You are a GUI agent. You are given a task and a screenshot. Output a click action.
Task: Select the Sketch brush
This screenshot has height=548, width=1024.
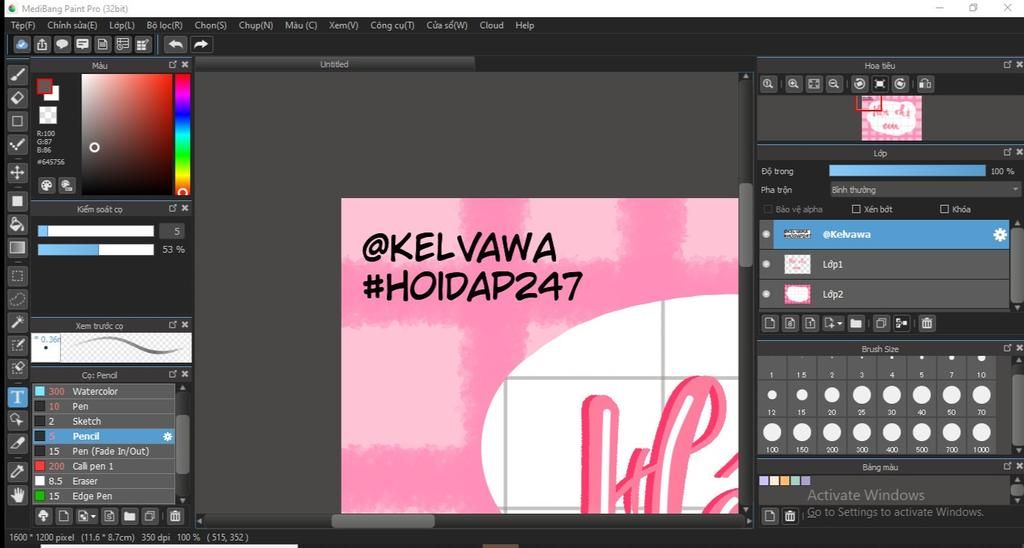pyautogui.click(x=104, y=421)
